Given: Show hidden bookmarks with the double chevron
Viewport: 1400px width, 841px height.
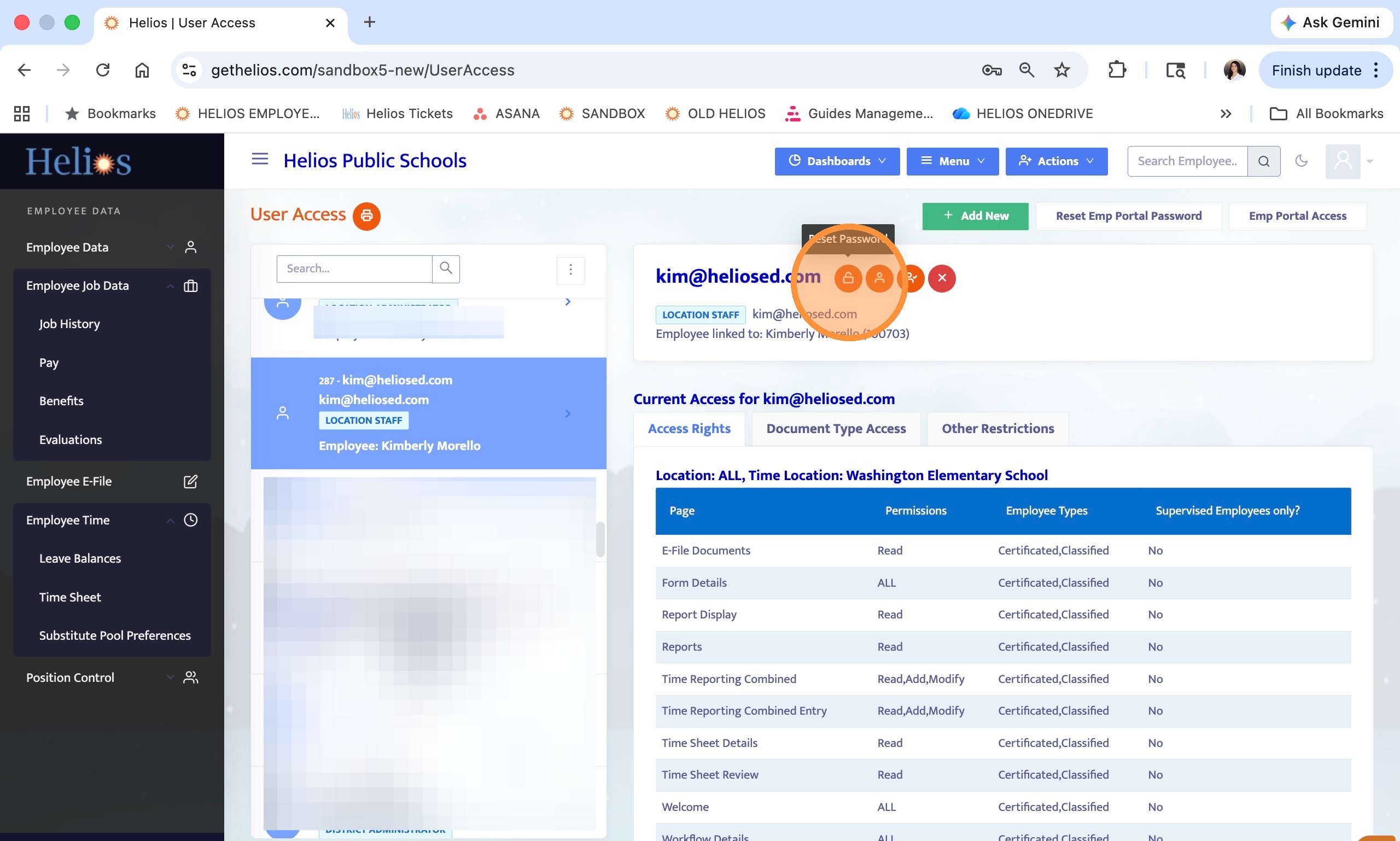Looking at the screenshot, I should coord(1226,114).
